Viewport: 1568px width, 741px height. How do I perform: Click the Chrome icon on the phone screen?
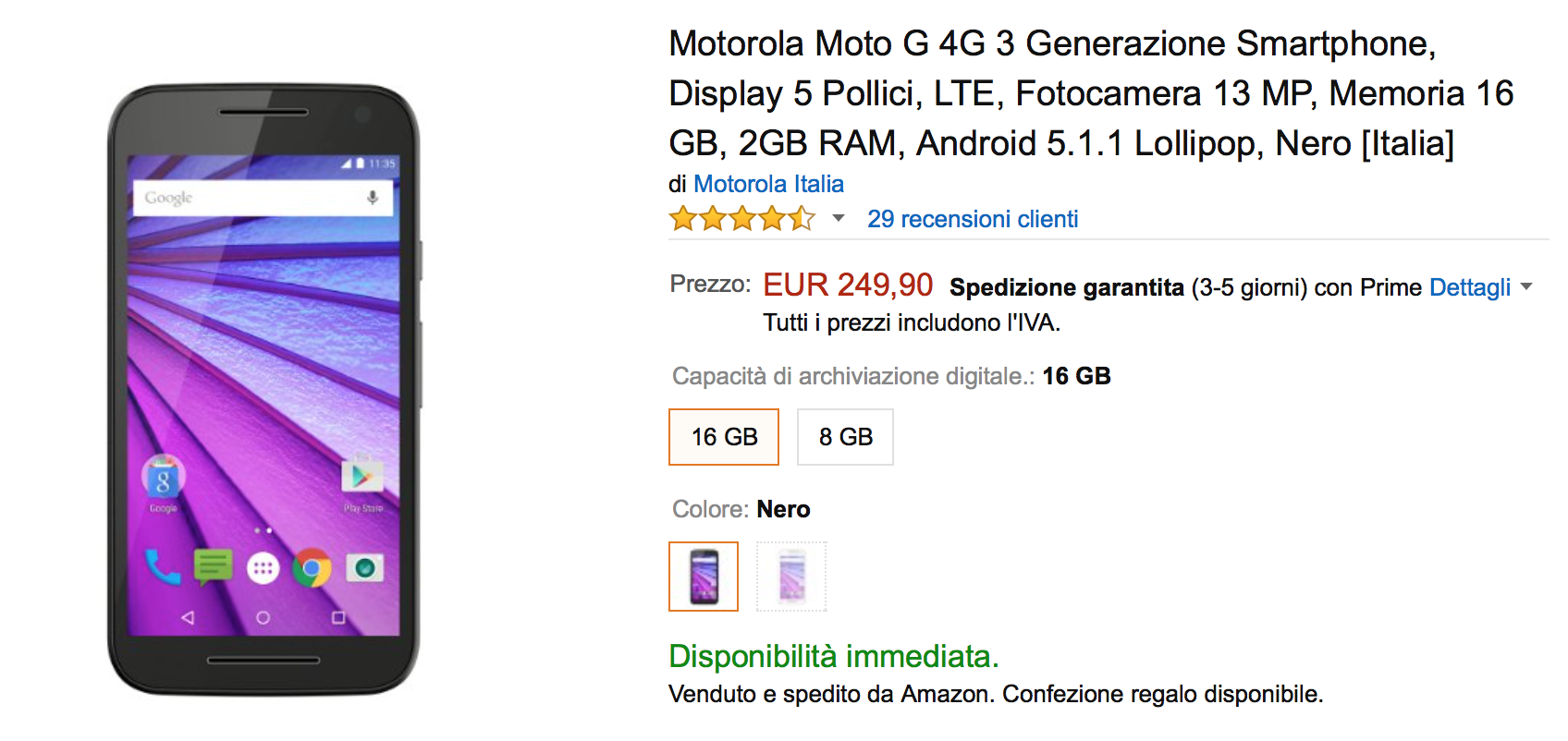tap(312, 568)
